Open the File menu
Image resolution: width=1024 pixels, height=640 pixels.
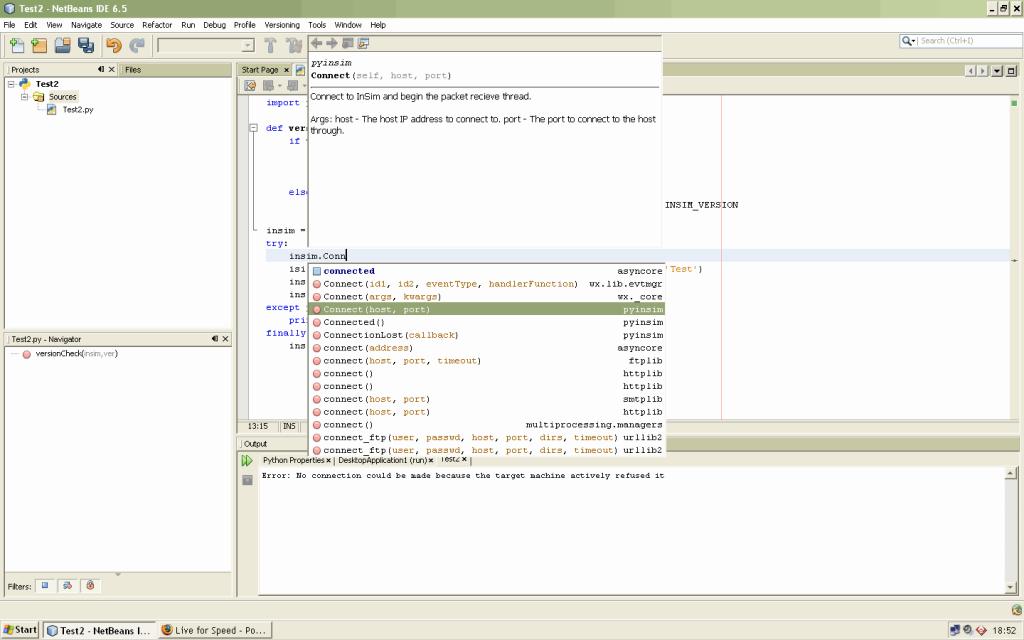click(x=9, y=25)
